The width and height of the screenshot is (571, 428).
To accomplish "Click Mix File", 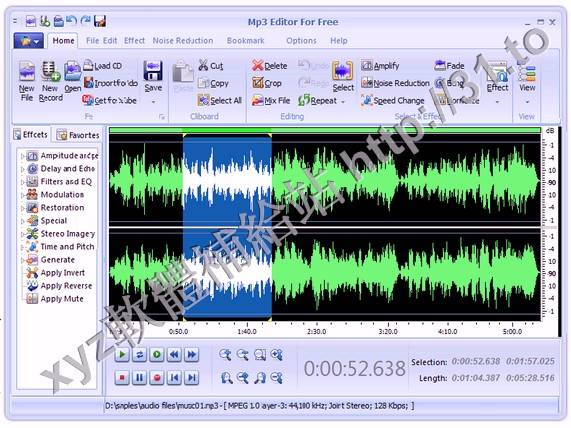I will (x=271, y=100).
